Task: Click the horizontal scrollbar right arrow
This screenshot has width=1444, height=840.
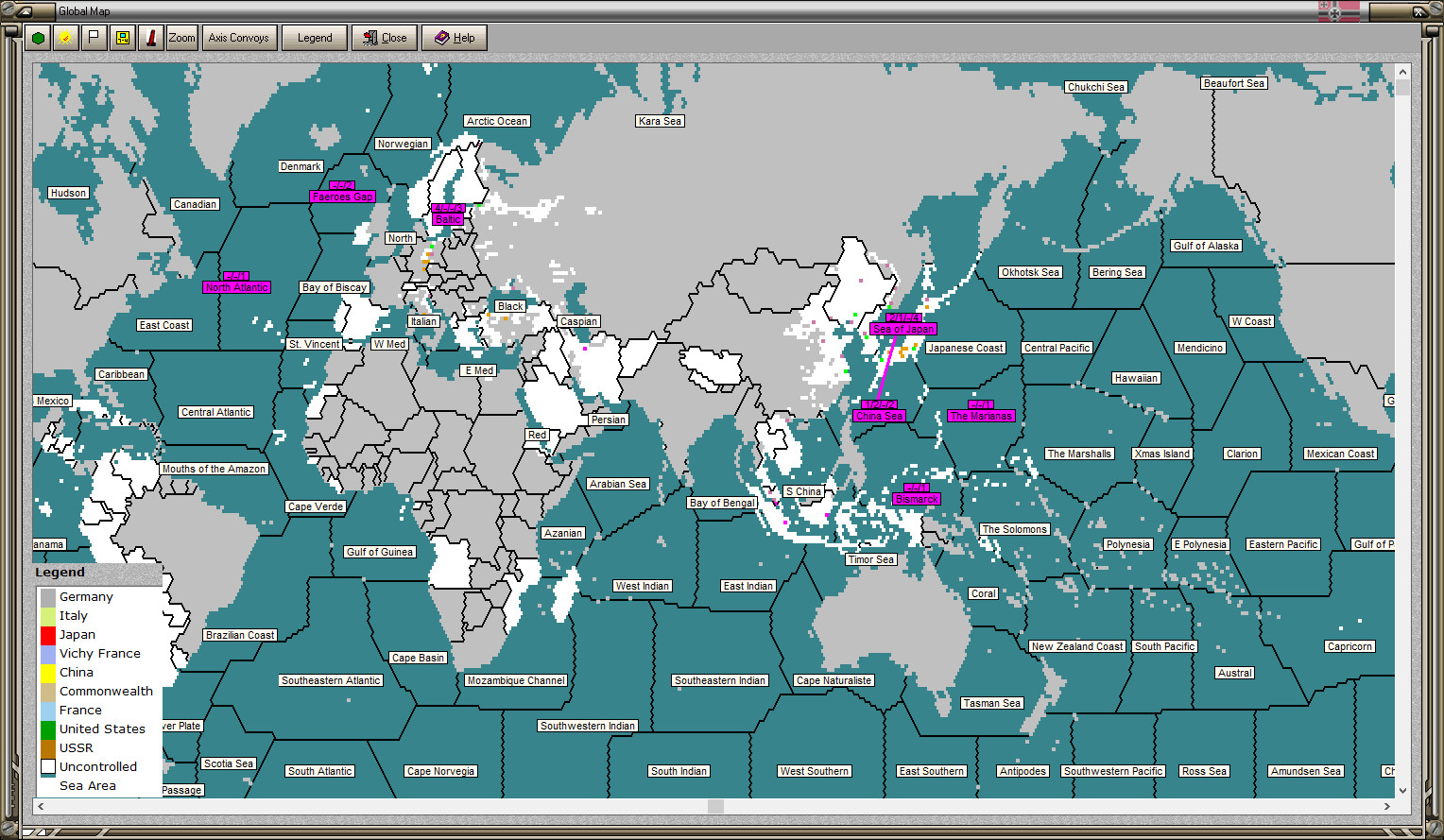Action: (1387, 806)
